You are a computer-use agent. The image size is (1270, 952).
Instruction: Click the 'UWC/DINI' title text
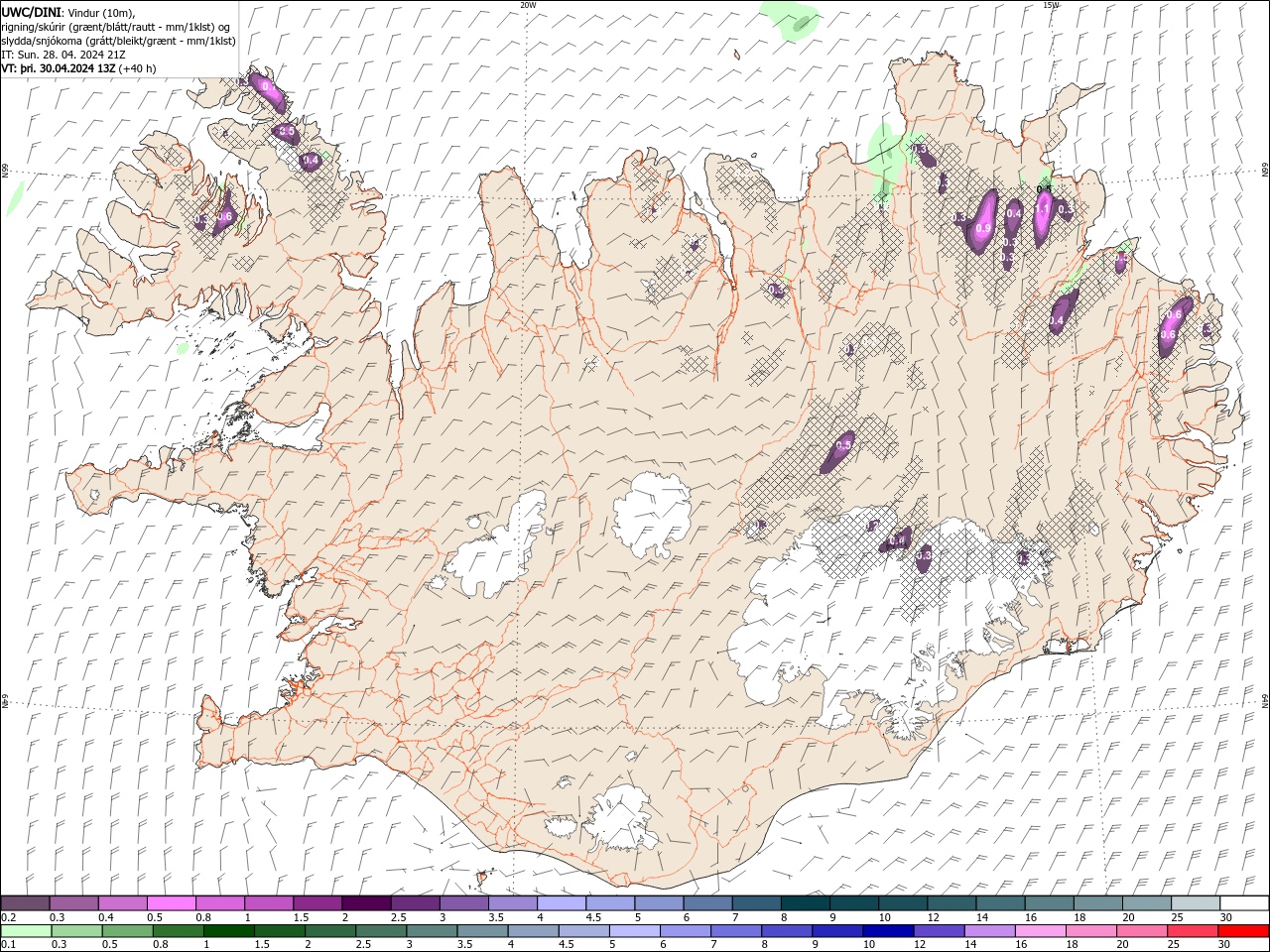(x=33, y=12)
